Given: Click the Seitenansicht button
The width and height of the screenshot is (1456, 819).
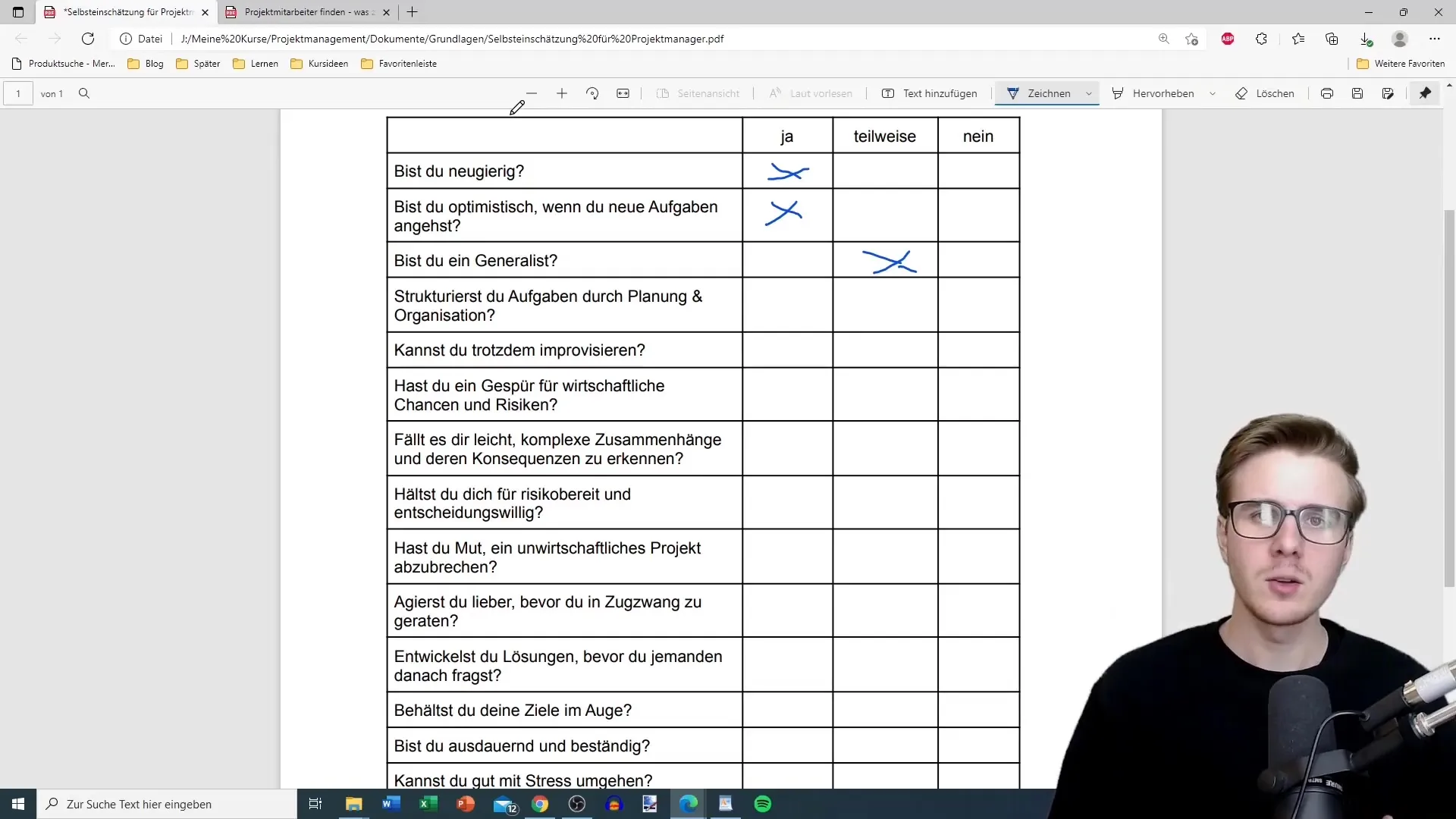Looking at the screenshot, I should (698, 93).
